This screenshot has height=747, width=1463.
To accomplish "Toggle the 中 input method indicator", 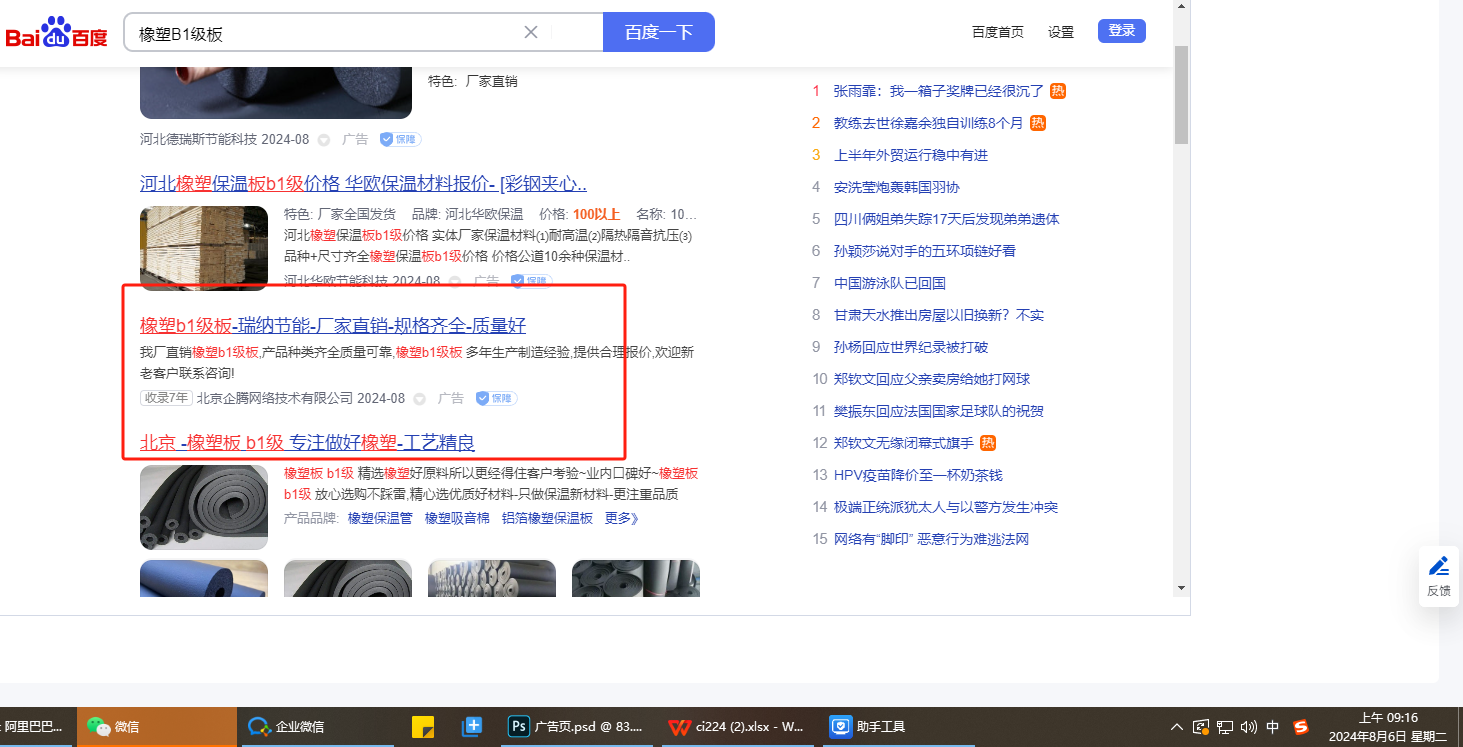I will pyautogui.click(x=1273, y=727).
